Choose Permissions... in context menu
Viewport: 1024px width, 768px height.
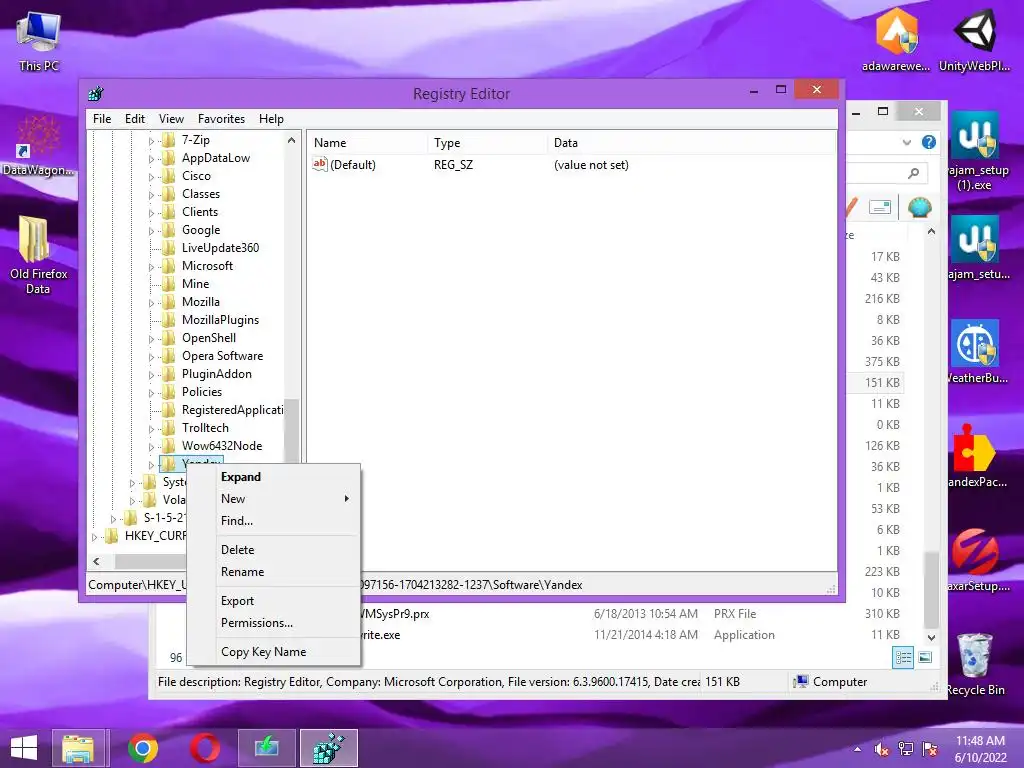(274, 622)
